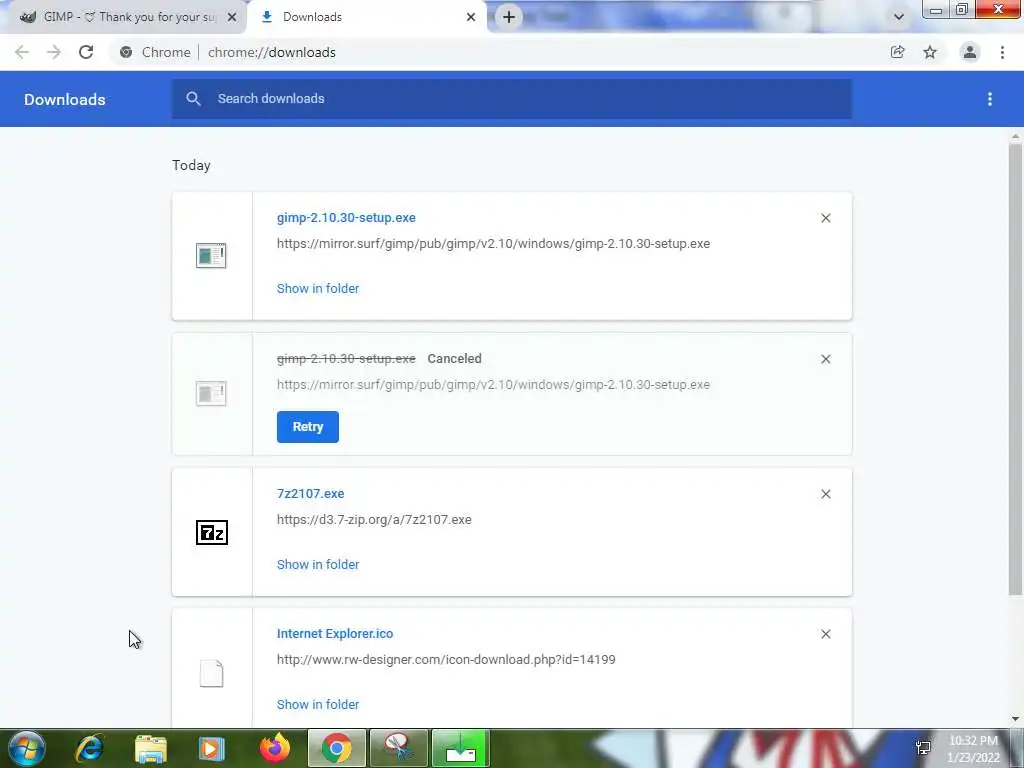Show gimp-2.10.30-setup.exe in folder

coord(318,289)
